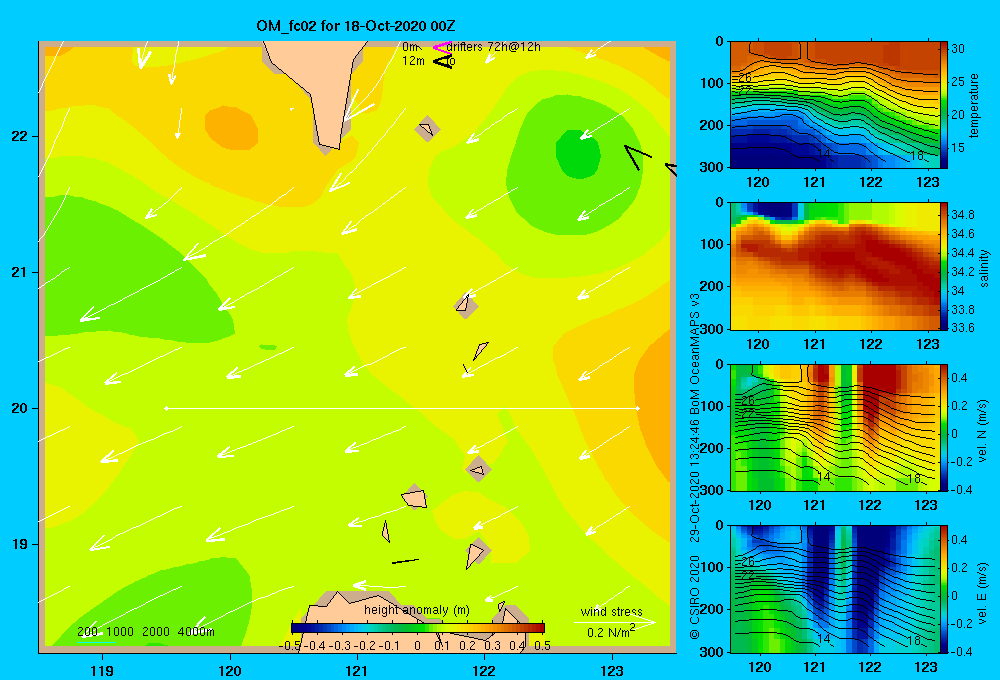The width and height of the screenshot is (1000, 680).
Task: Click latitude tick label 21 on main map
Action: click(x=20, y=272)
